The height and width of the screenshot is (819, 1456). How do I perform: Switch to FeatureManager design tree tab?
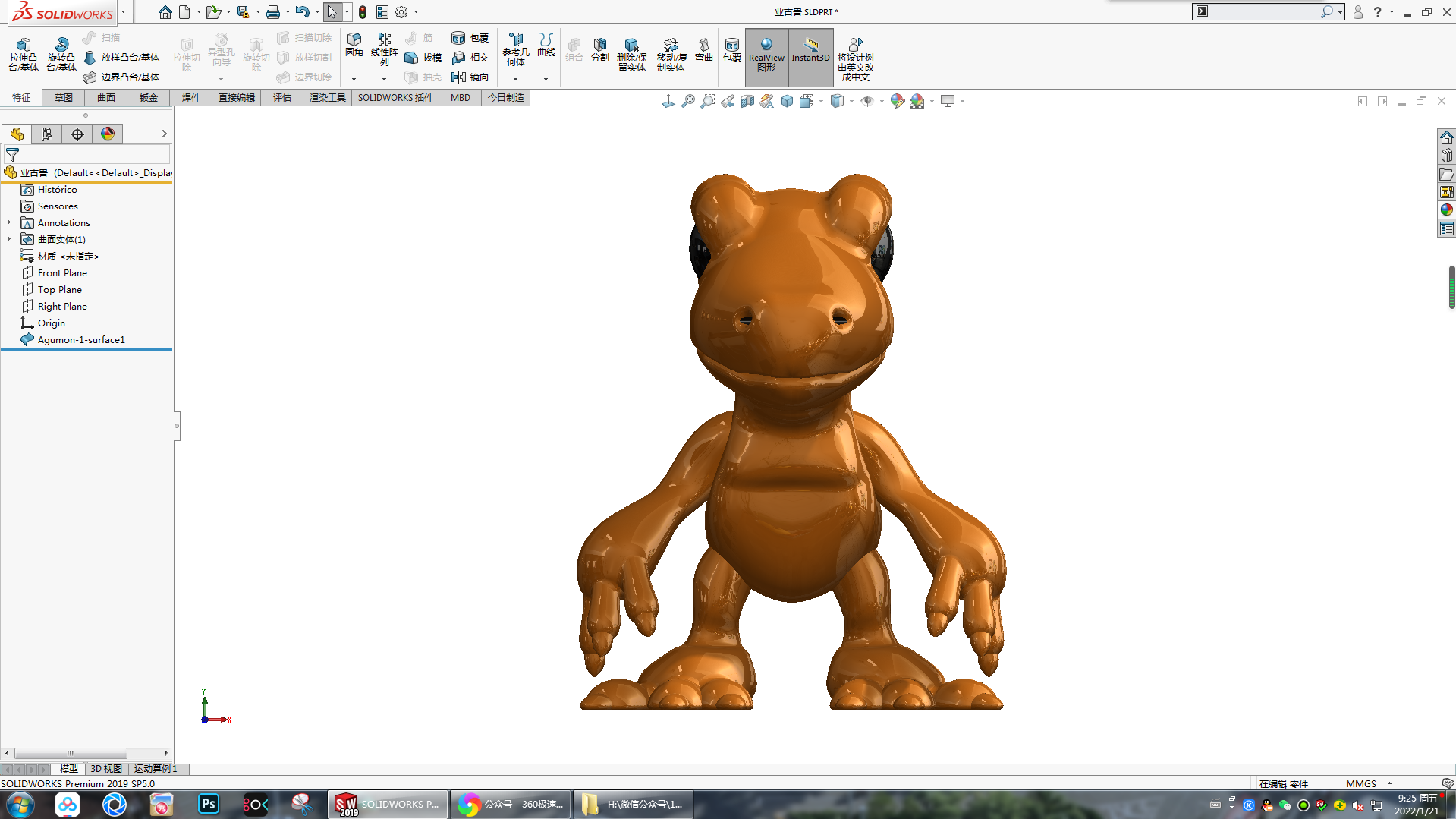coord(17,134)
